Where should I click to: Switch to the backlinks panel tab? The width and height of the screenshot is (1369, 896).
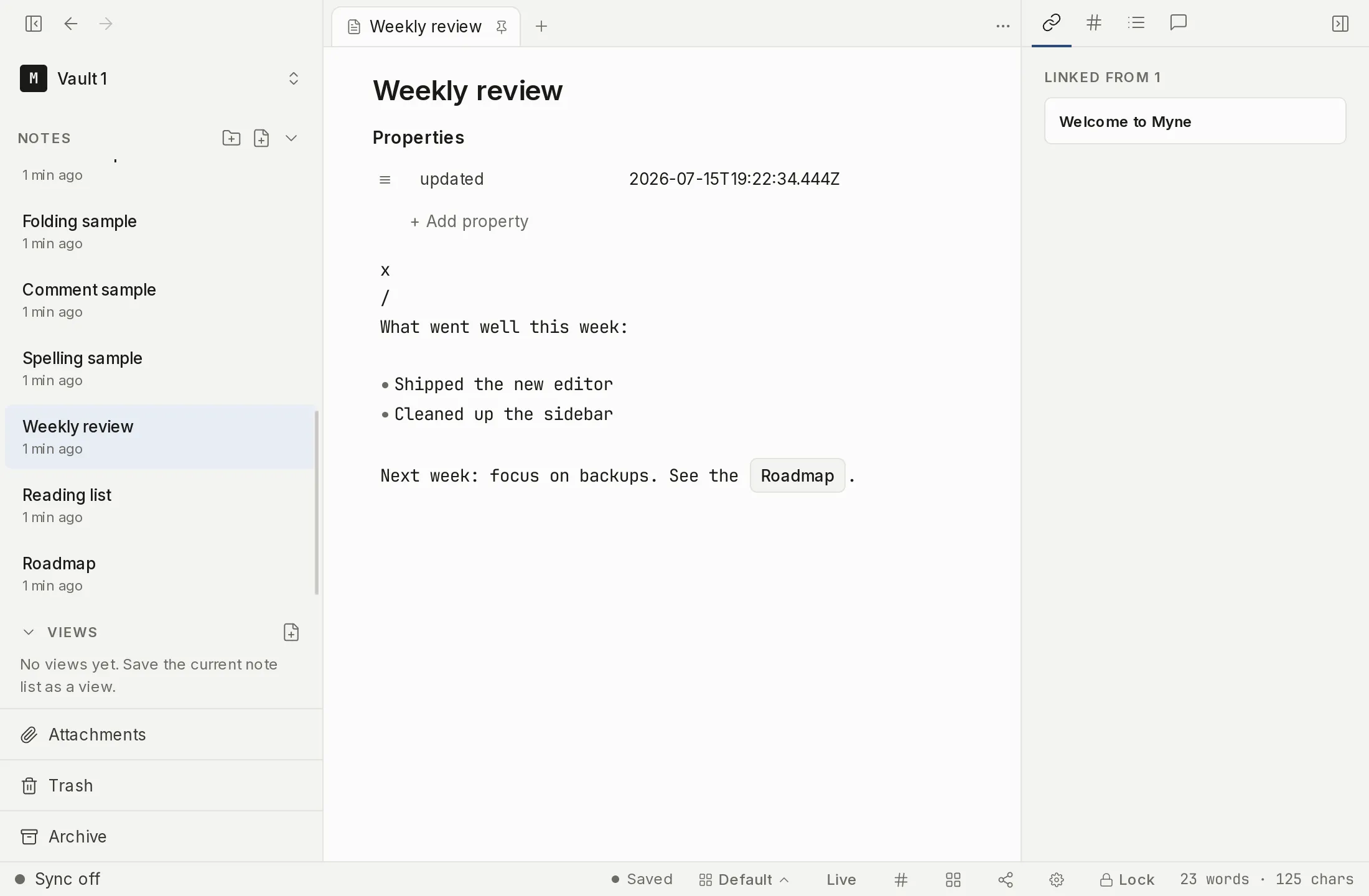pyautogui.click(x=1051, y=24)
